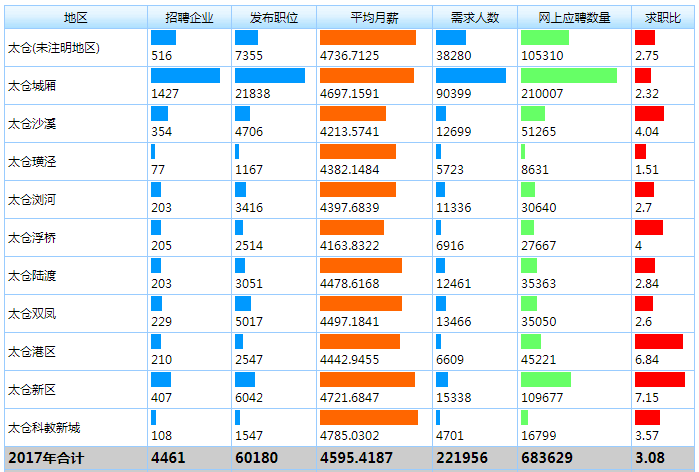This screenshot has width=699, height=472.
Task: Click the 太仓沙溪 region cell
Action: (x=31, y=124)
